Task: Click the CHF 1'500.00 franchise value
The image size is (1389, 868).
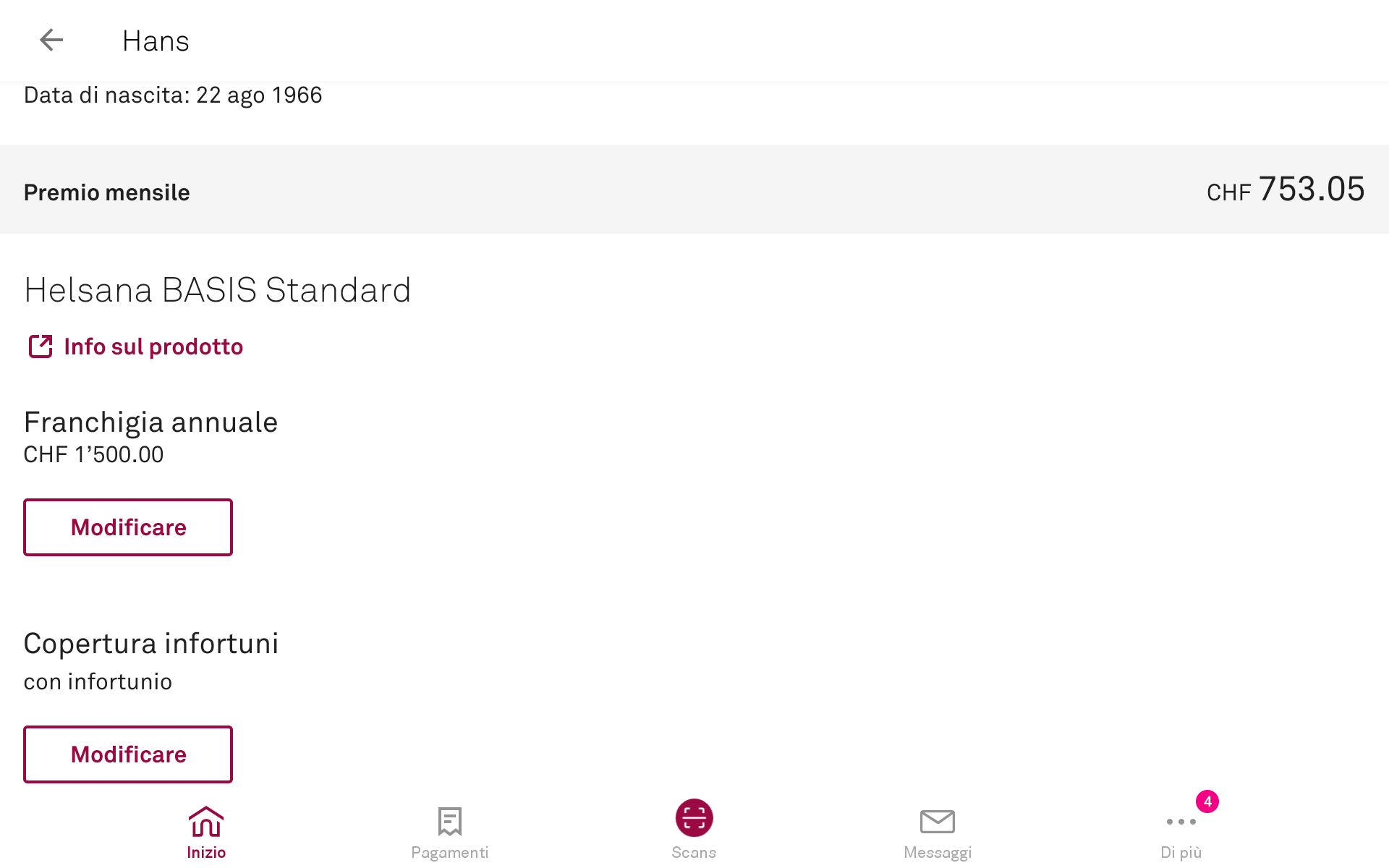Action: coord(93,455)
